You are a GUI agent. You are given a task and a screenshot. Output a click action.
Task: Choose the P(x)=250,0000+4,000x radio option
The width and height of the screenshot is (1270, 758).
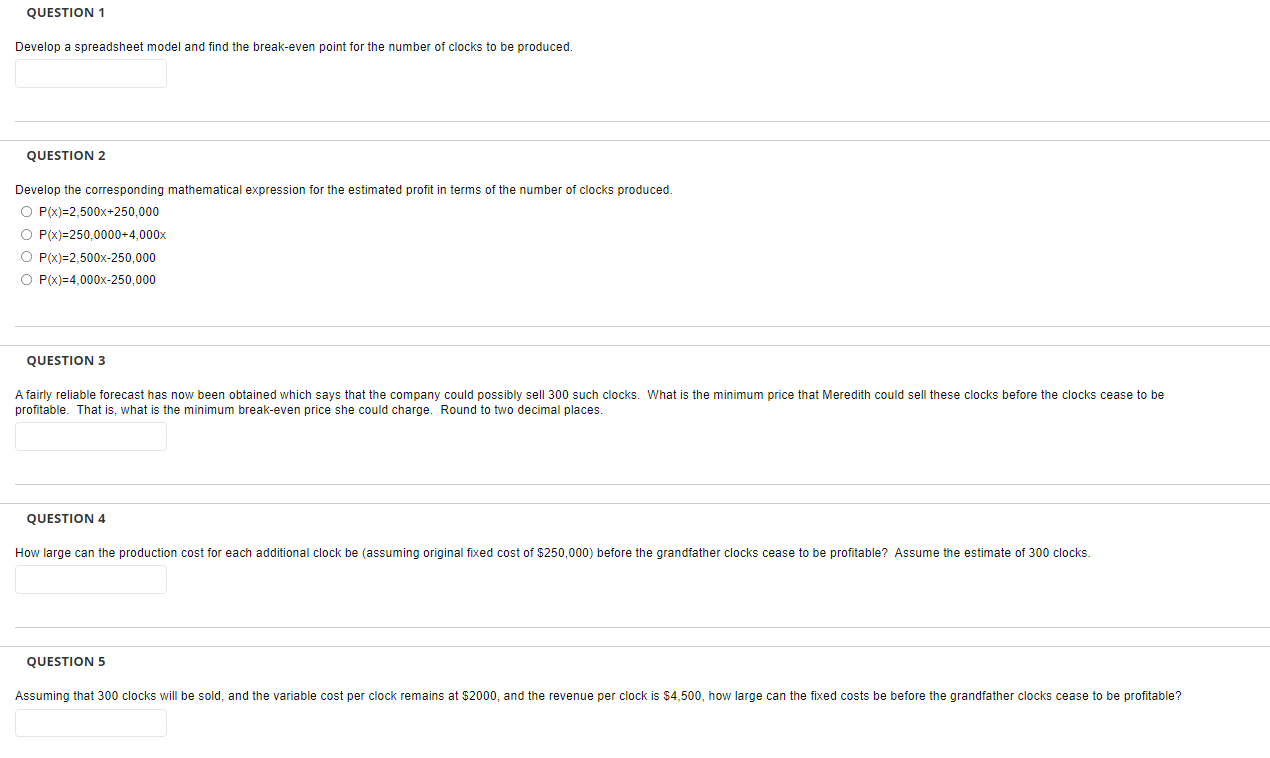(25, 235)
